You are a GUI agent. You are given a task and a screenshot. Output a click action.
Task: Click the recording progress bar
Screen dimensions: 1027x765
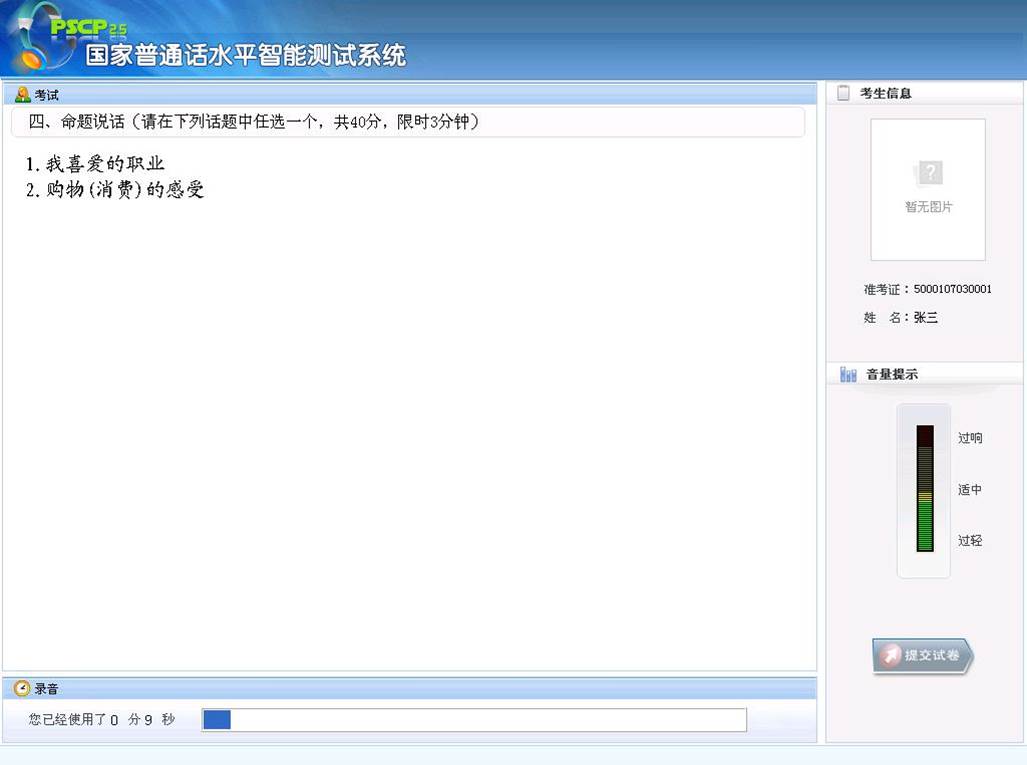pyautogui.click(x=475, y=719)
